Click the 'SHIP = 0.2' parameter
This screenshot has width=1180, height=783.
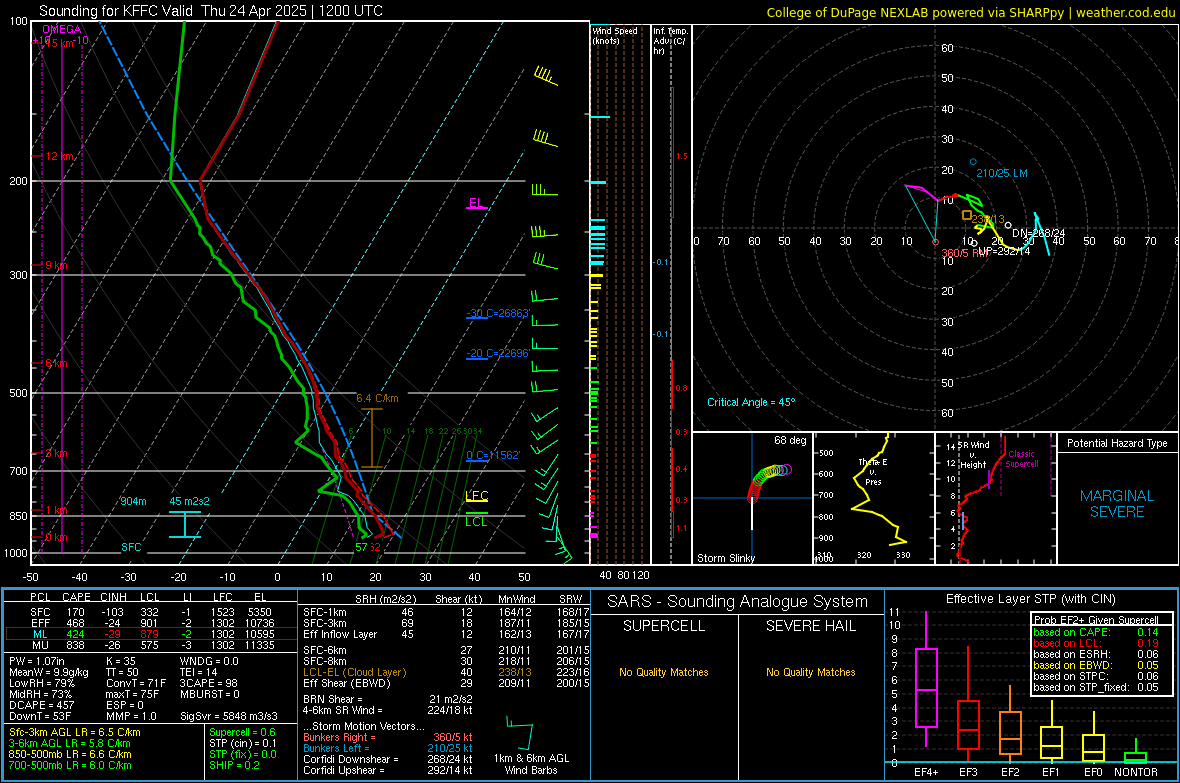tap(235, 765)
